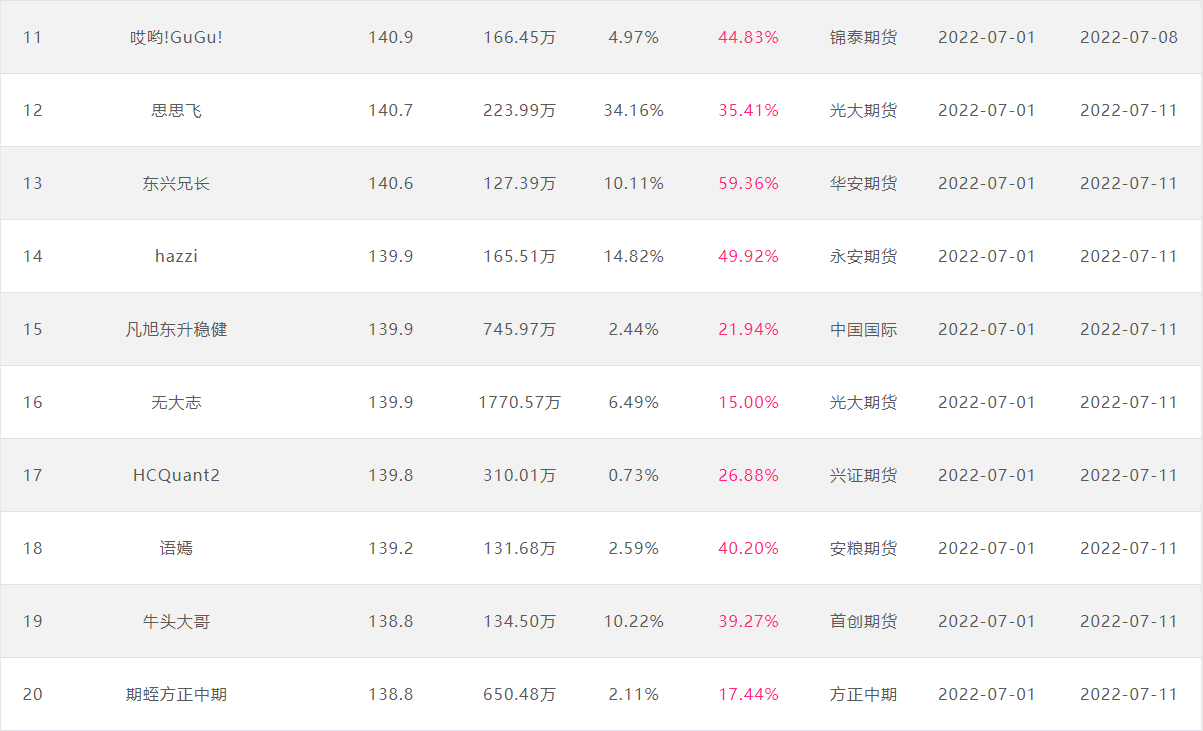1203x731 pixels.
Task: Open 思思飞 trader name link
Action: (176, 110)
